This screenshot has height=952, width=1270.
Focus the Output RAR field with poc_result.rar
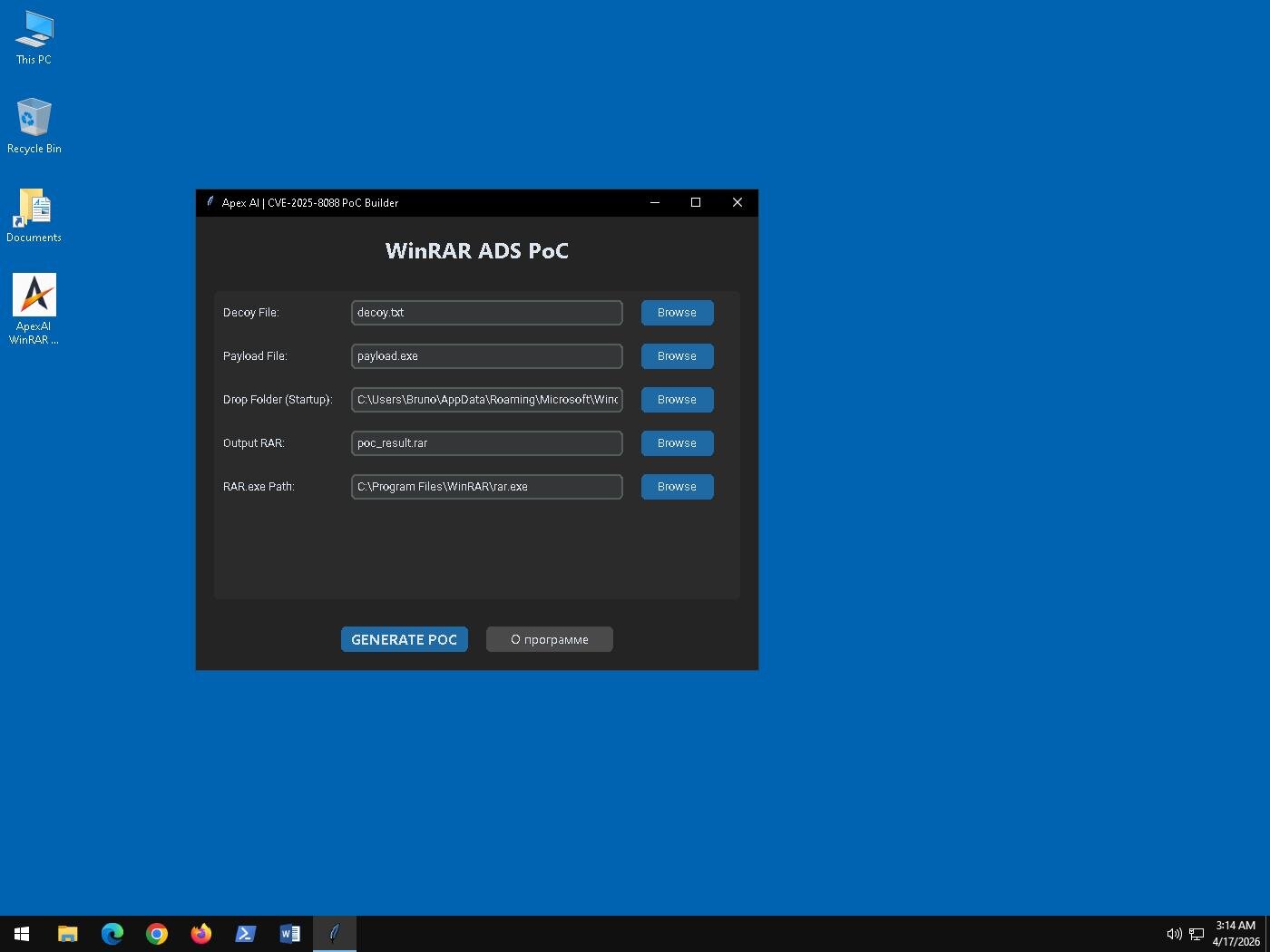(x=487, y=443)
